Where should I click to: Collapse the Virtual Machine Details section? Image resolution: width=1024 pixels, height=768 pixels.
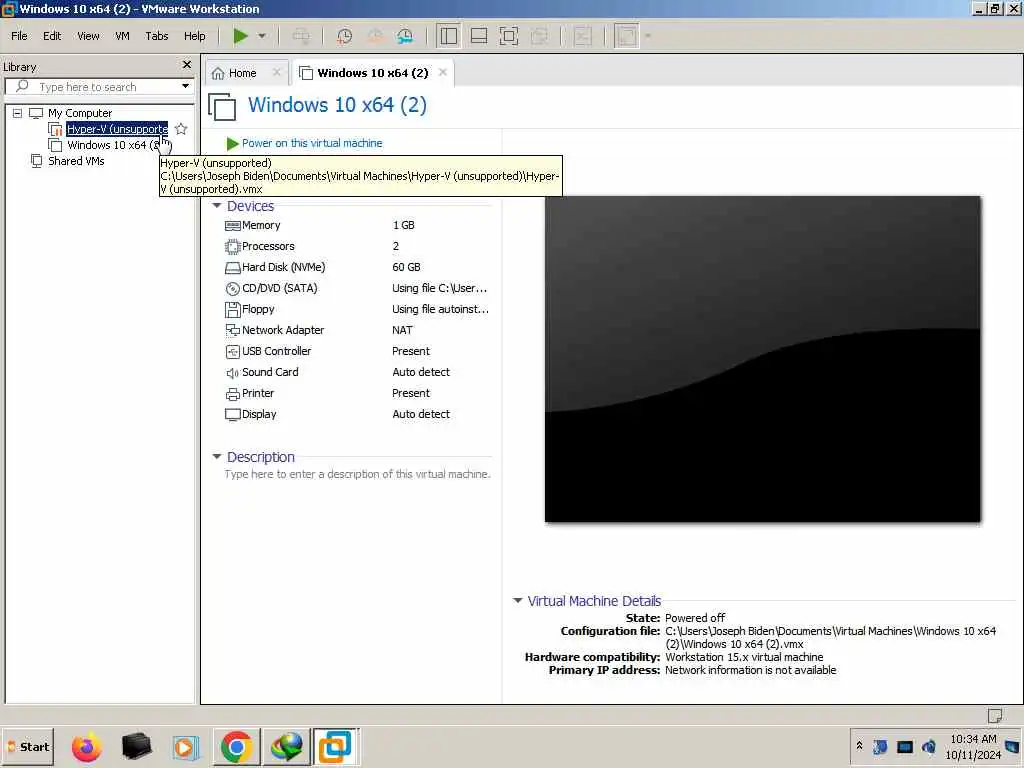point(518,600)
